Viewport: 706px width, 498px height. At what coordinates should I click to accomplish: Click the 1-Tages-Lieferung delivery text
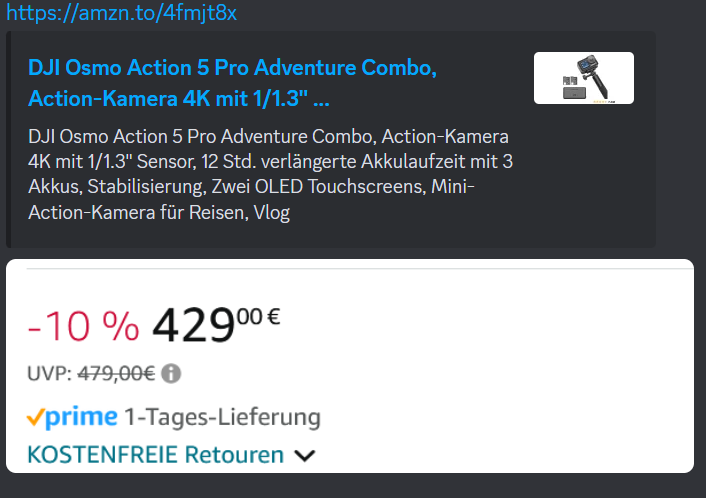click(222, 417)
